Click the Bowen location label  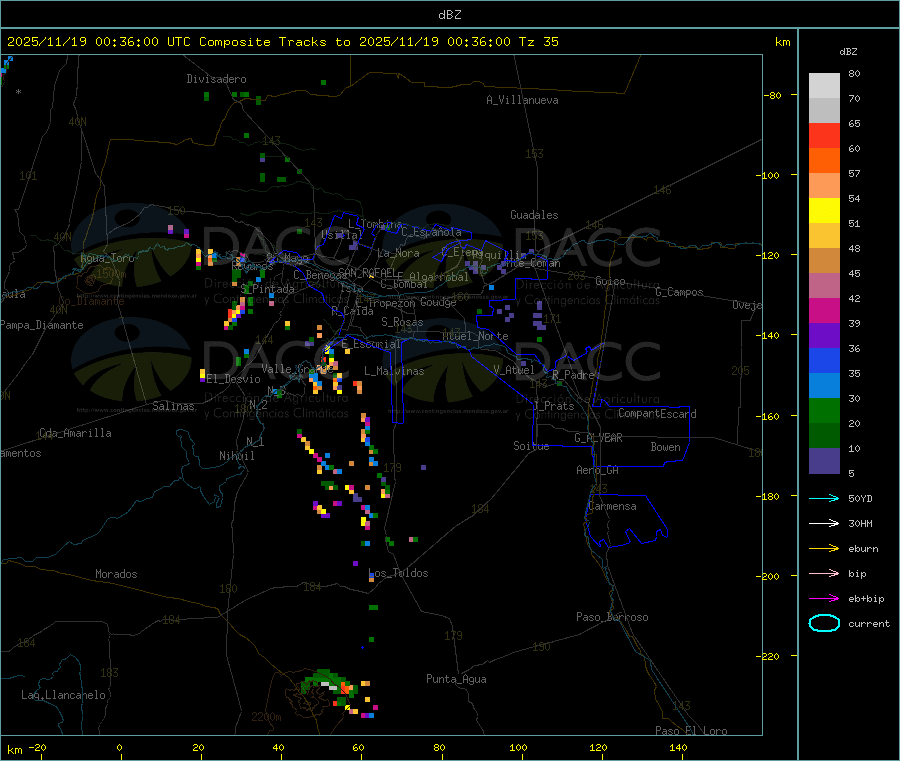pyautogui.click(x=666, y=447)
